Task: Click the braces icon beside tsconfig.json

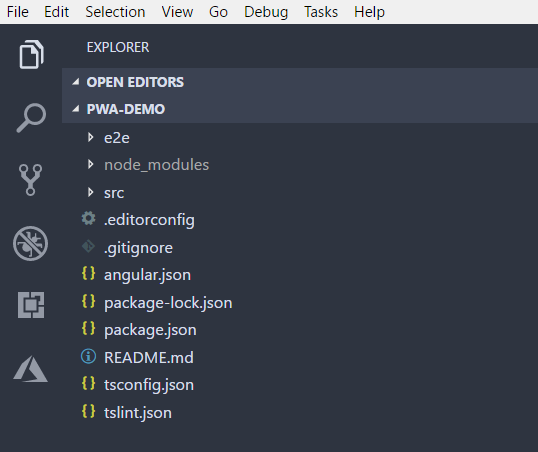Action: tap(89, 383)
